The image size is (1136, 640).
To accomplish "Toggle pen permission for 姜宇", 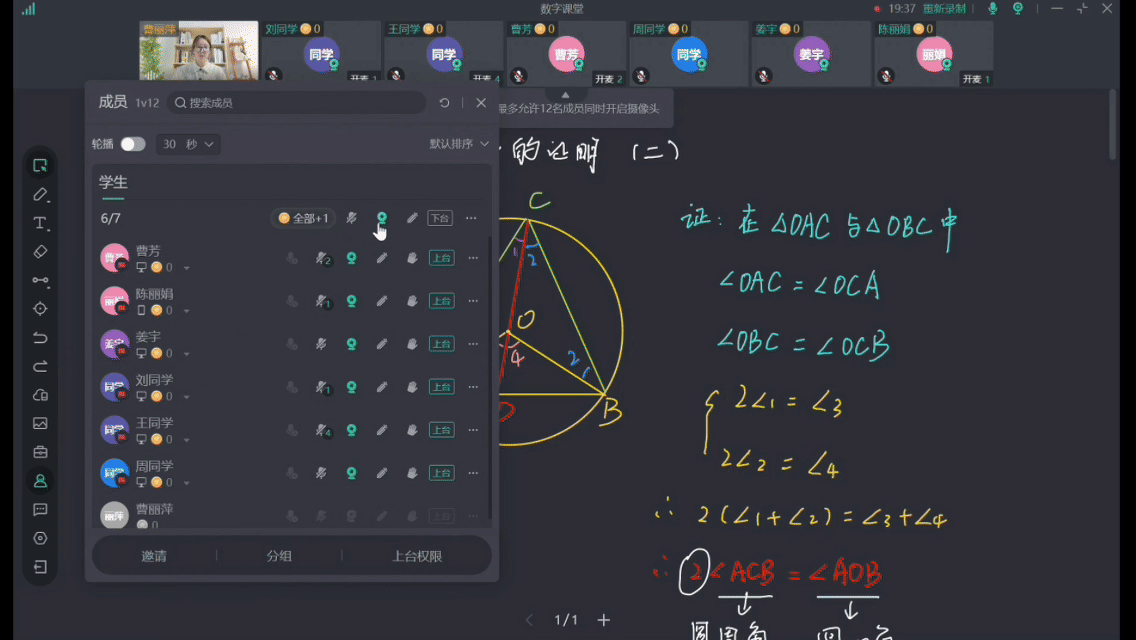I will (x=382, y=344).
